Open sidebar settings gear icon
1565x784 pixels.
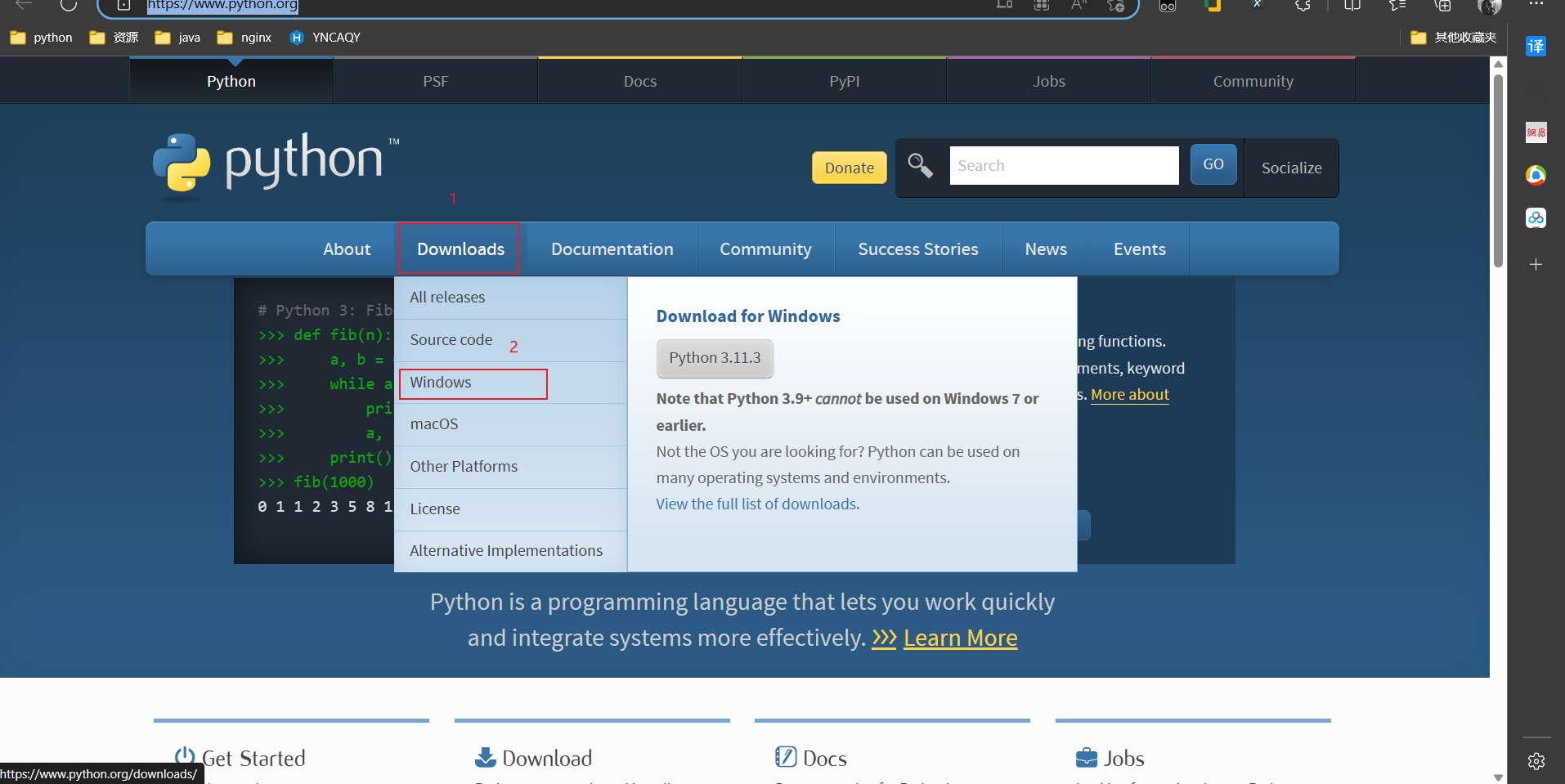[1536, 761]
